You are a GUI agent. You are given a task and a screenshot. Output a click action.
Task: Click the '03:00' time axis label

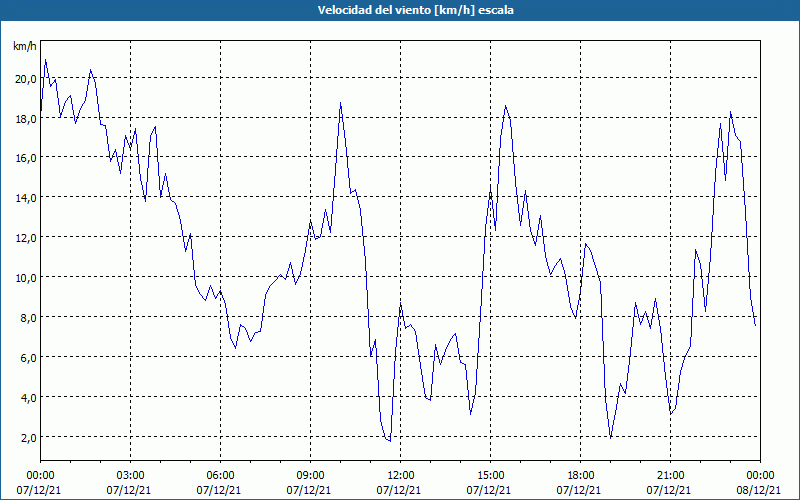tap(130, 476)
